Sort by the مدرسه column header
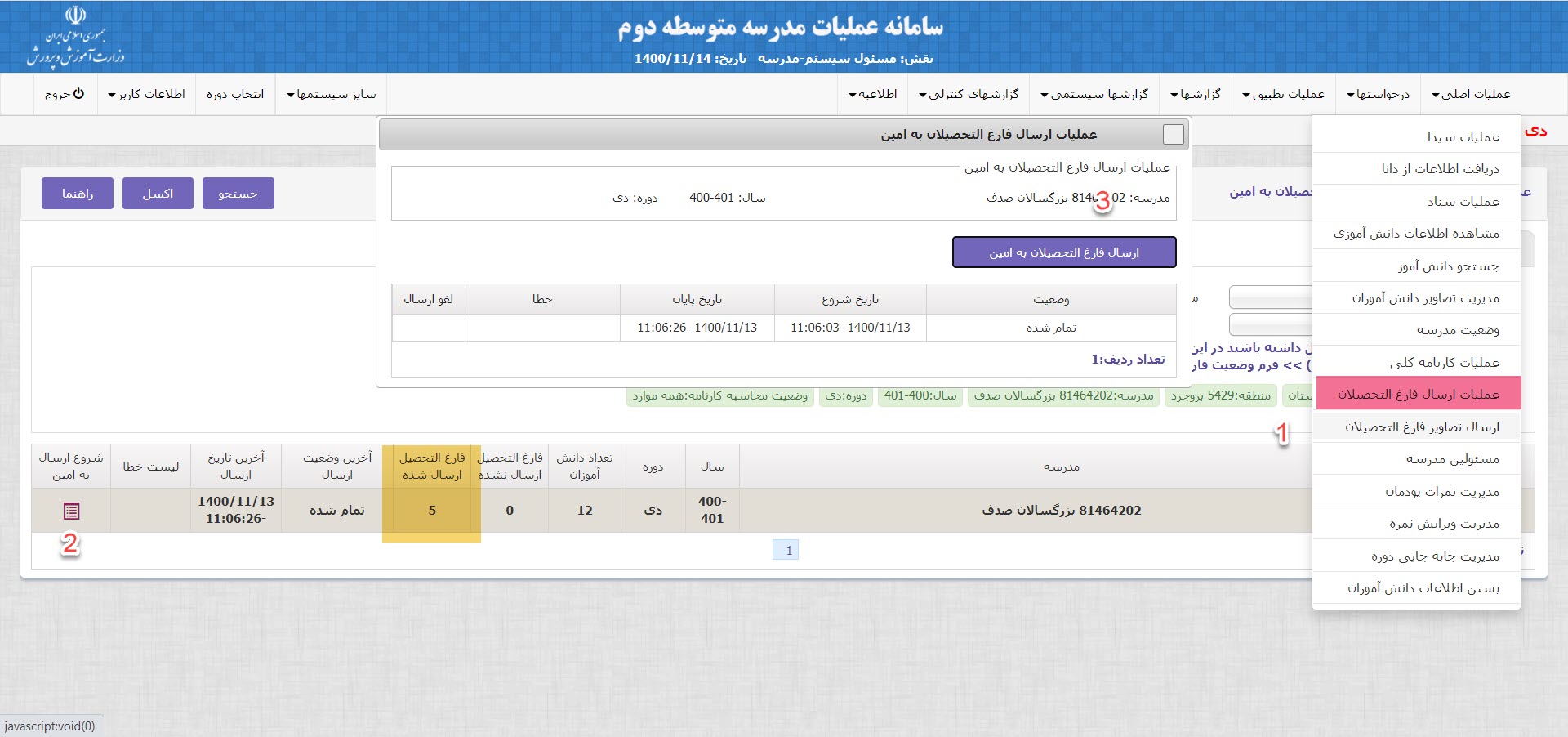1568x737 pixels. pyautogui.click(x=1061, y=467)
